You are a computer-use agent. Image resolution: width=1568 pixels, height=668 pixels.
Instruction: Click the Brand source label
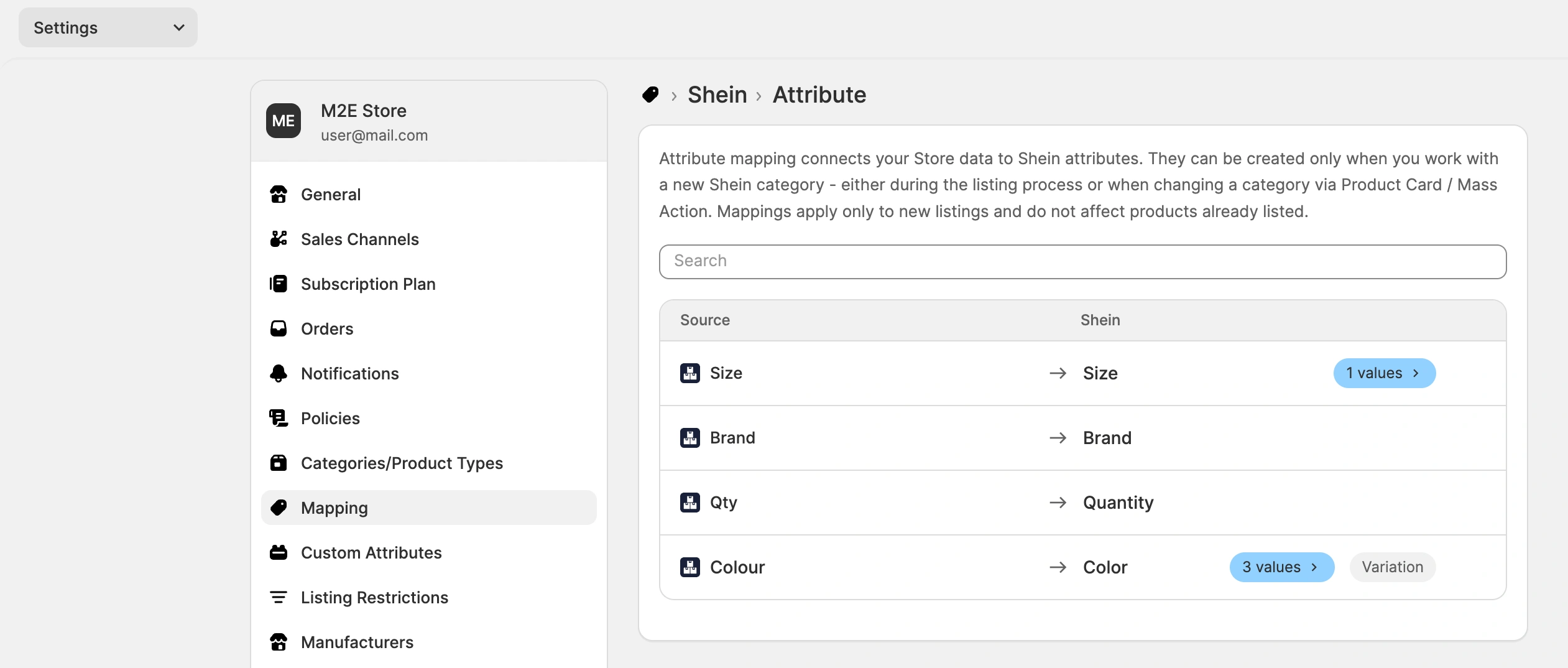pyautogui.click(x=732, y=438)
